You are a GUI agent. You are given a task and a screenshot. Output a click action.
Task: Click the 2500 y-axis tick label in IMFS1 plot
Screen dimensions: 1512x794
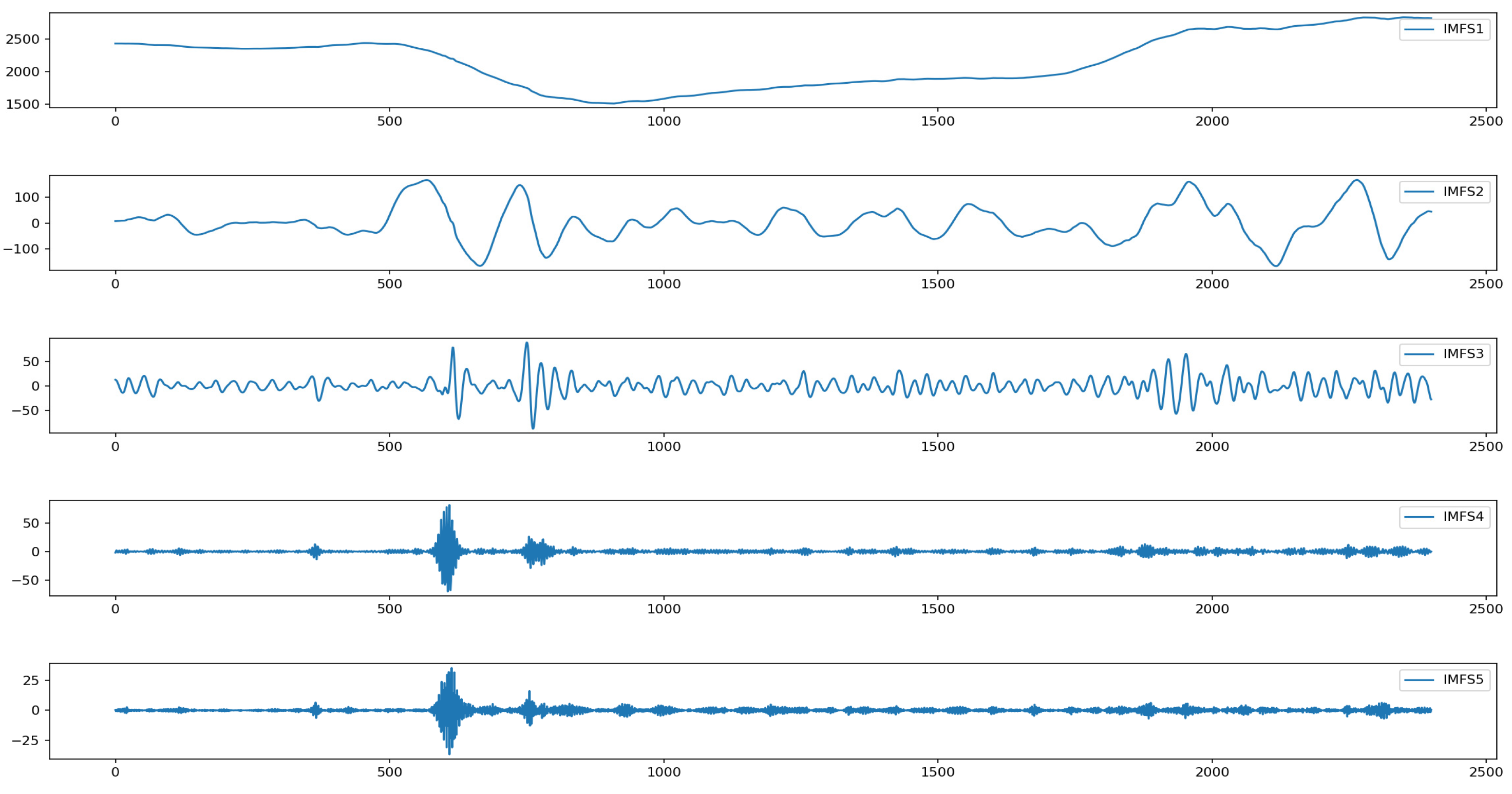click(x=22, y=40)
